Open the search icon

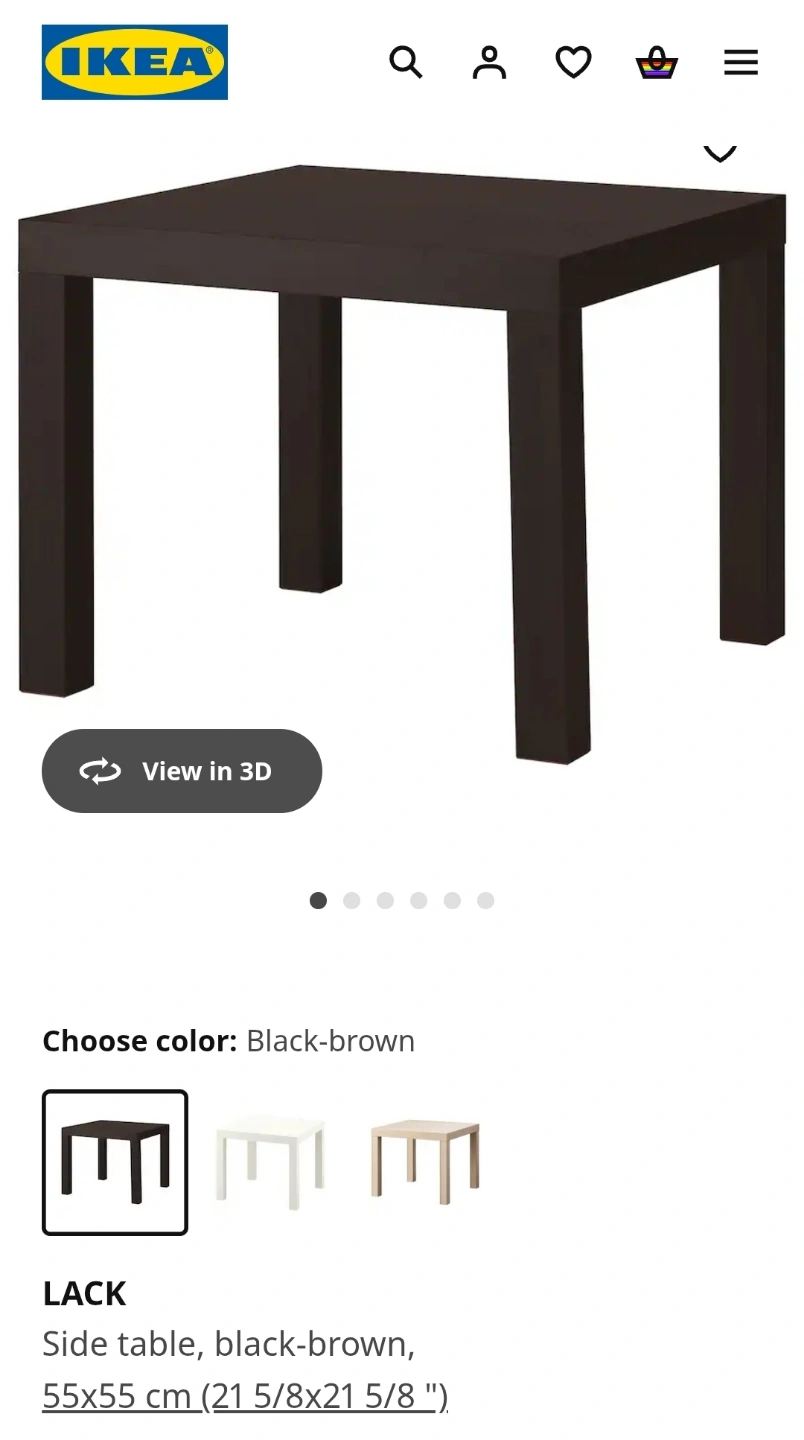[405, 62]
